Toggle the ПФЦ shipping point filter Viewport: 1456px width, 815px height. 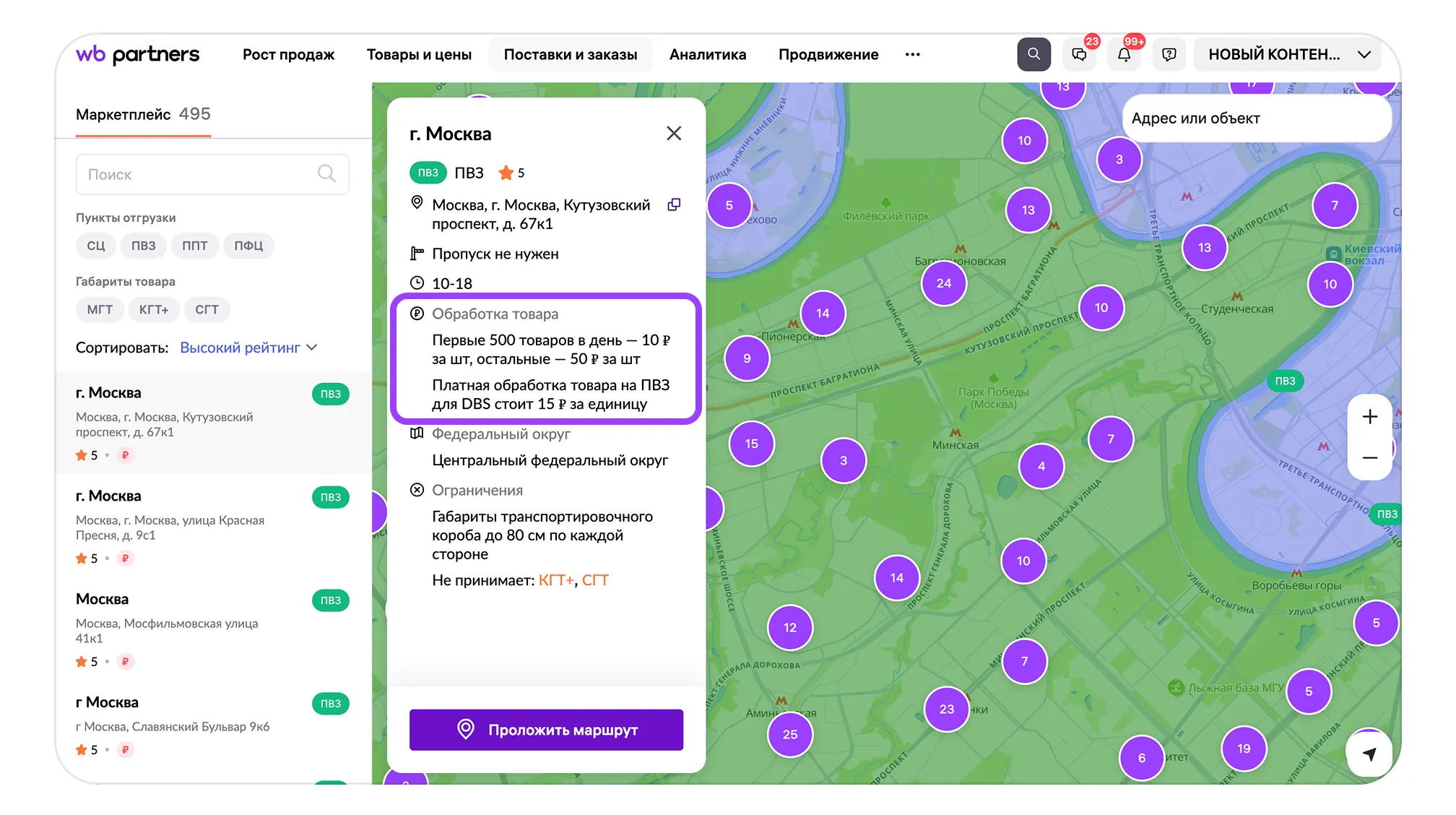click(248, 246)
